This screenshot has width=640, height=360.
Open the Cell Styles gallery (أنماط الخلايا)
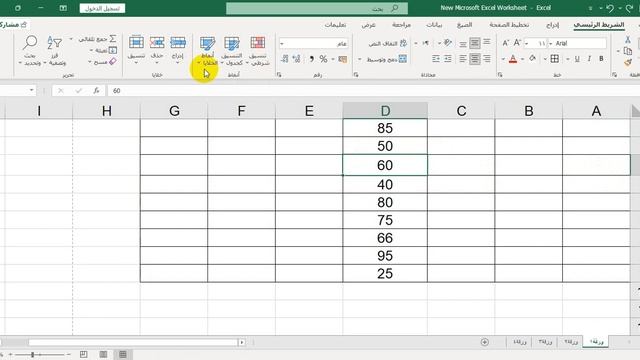point(207,51)
